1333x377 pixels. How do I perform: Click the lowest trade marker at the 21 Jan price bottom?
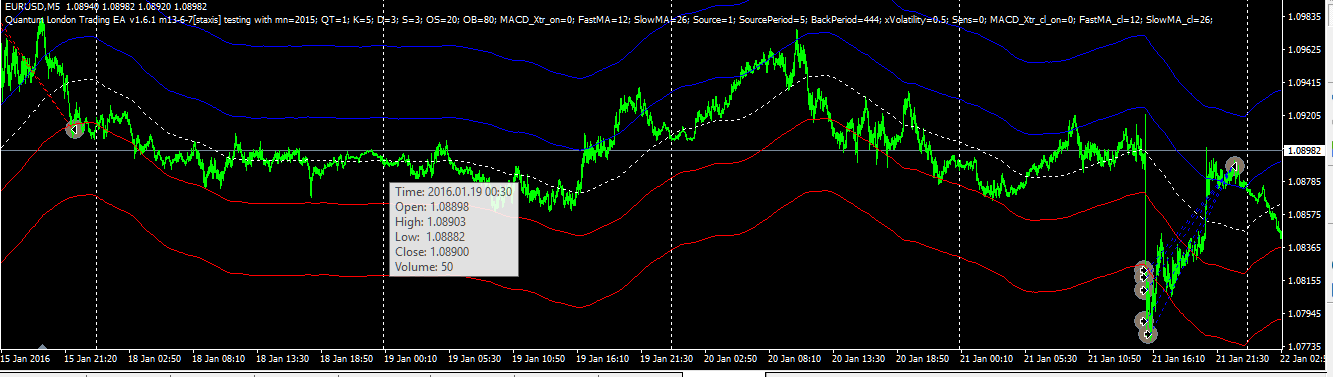(1148, 334)
